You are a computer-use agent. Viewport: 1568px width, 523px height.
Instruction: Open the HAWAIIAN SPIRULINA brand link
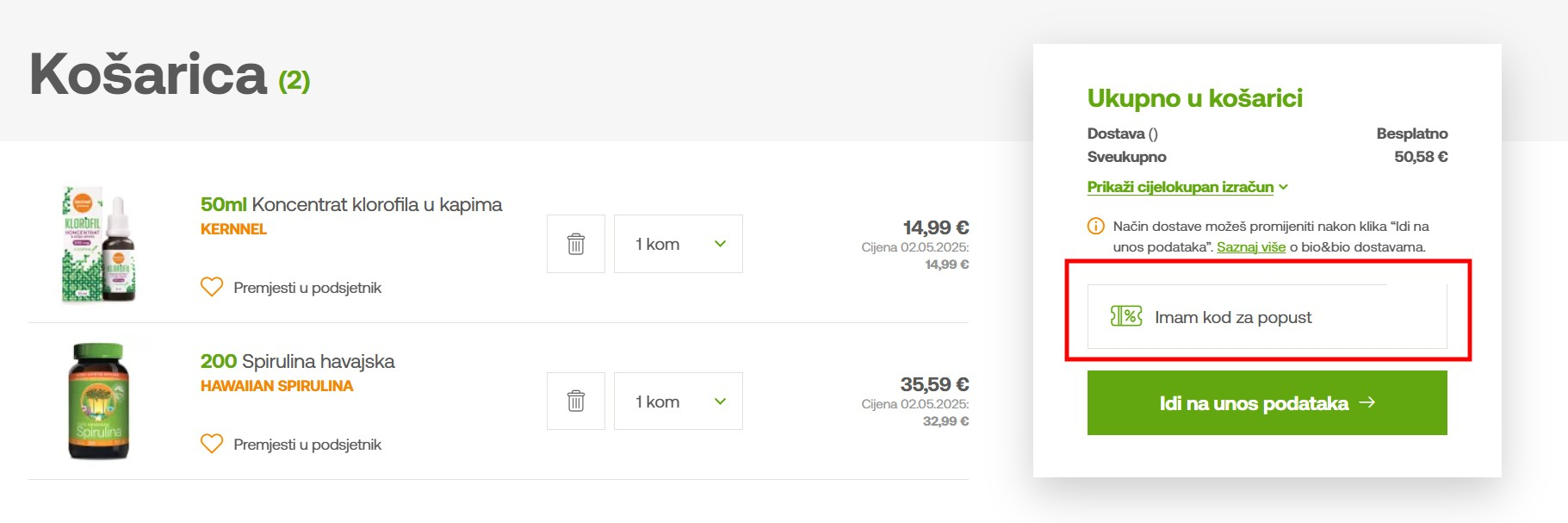276,386
